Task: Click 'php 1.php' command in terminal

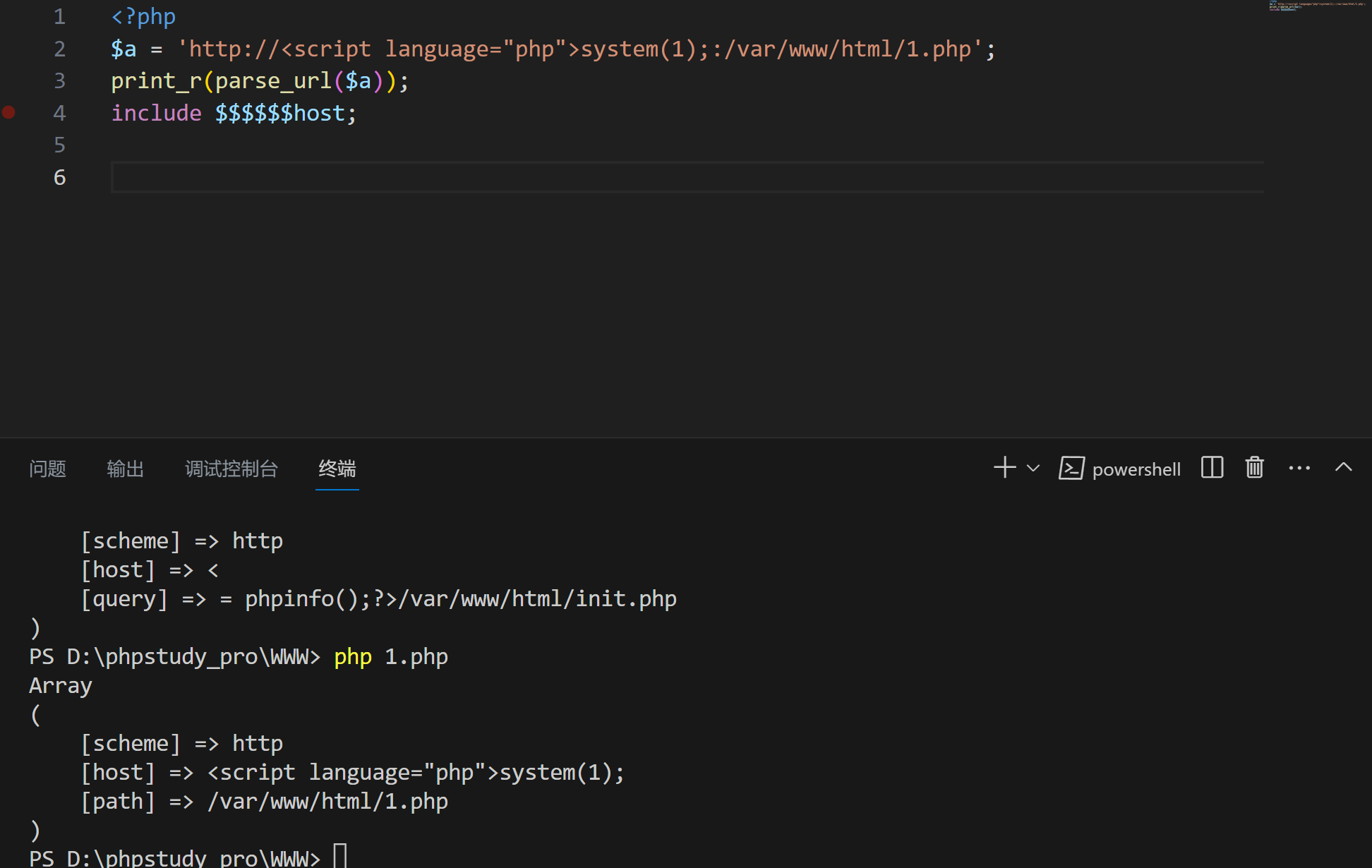Action: pos(390,657)
